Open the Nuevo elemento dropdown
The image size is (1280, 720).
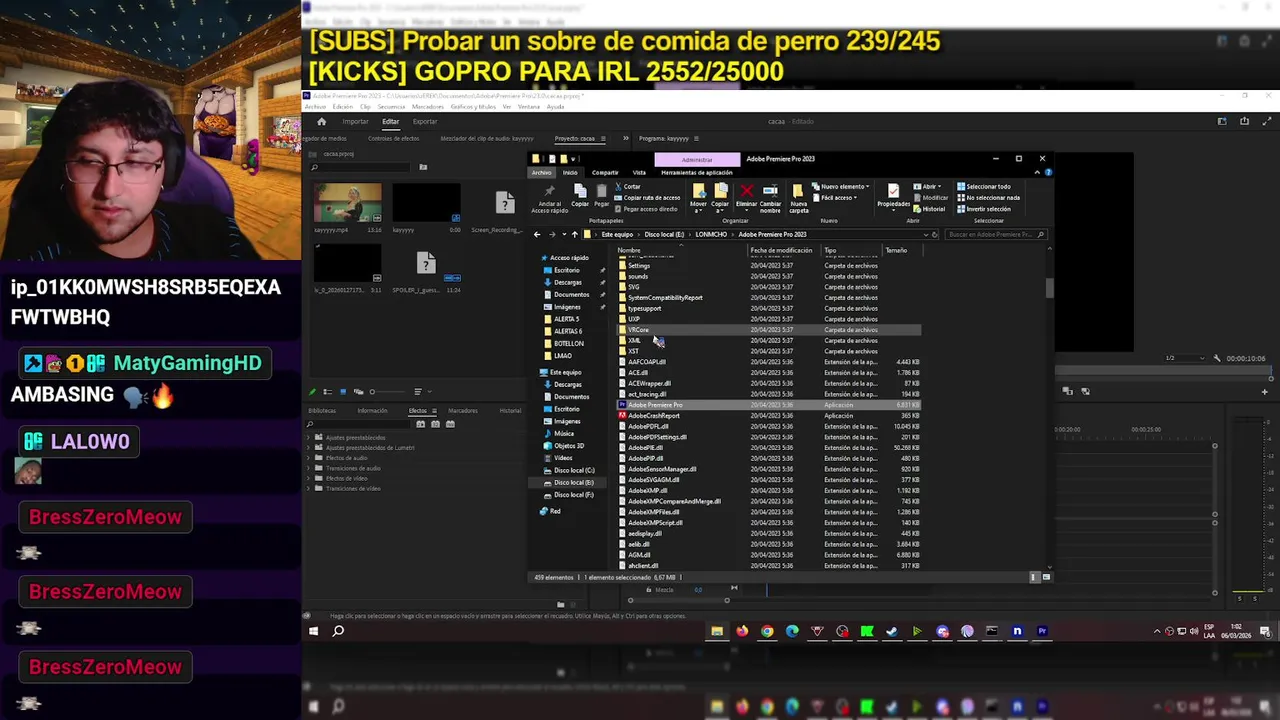[840, 187]
